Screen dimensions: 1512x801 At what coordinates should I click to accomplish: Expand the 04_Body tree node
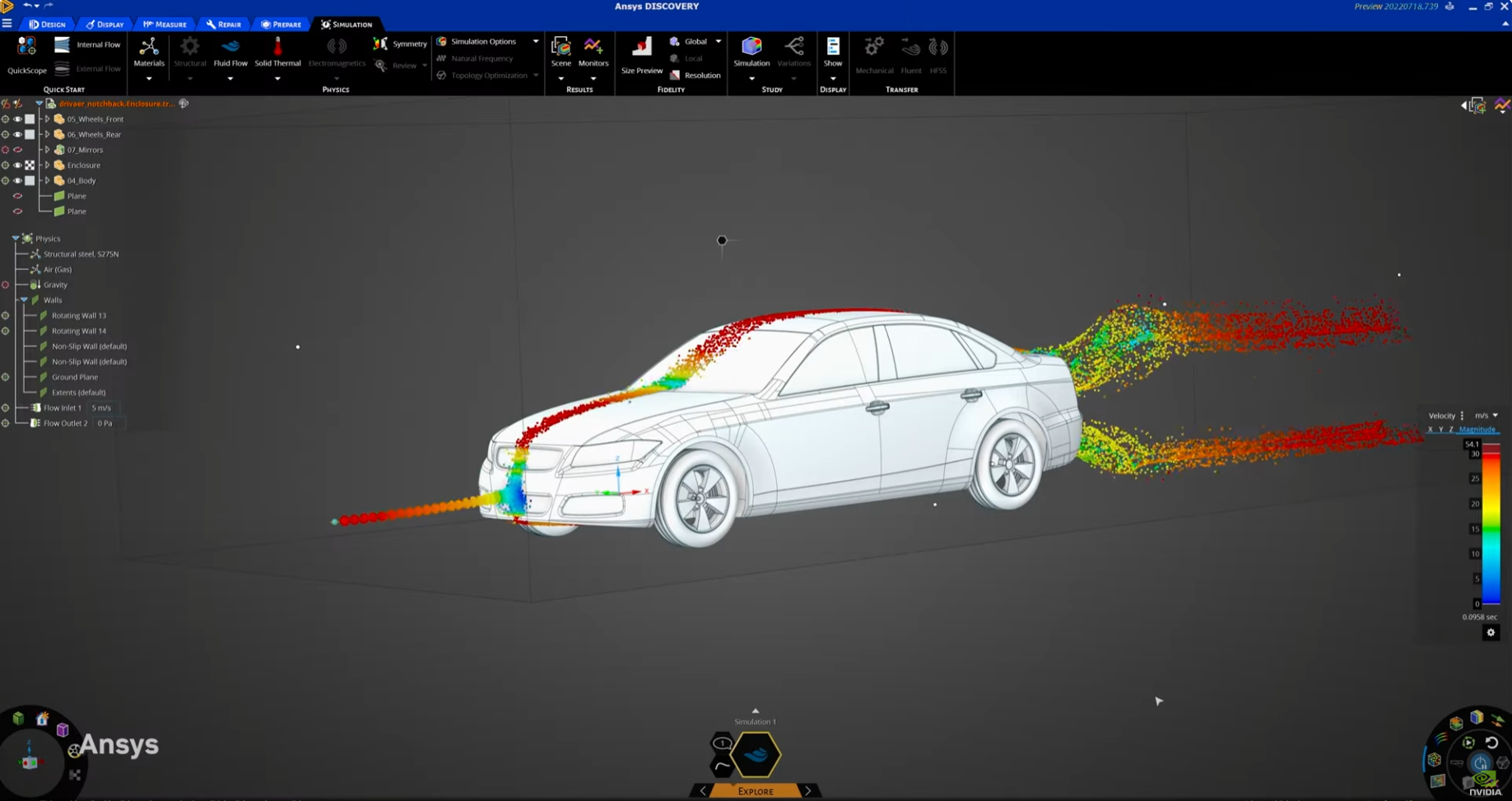point(47,180)
